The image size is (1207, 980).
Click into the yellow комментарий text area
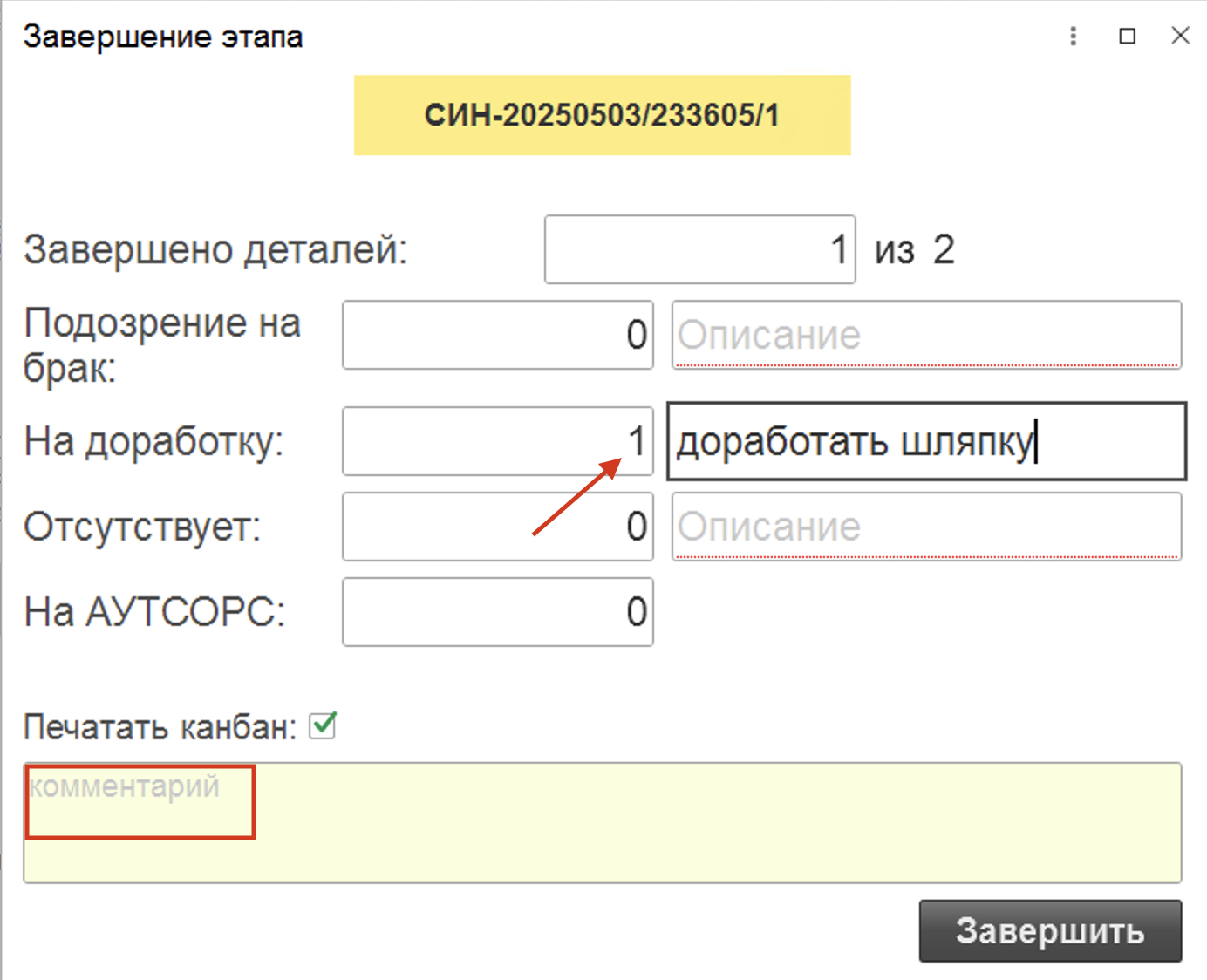point(602,824)
